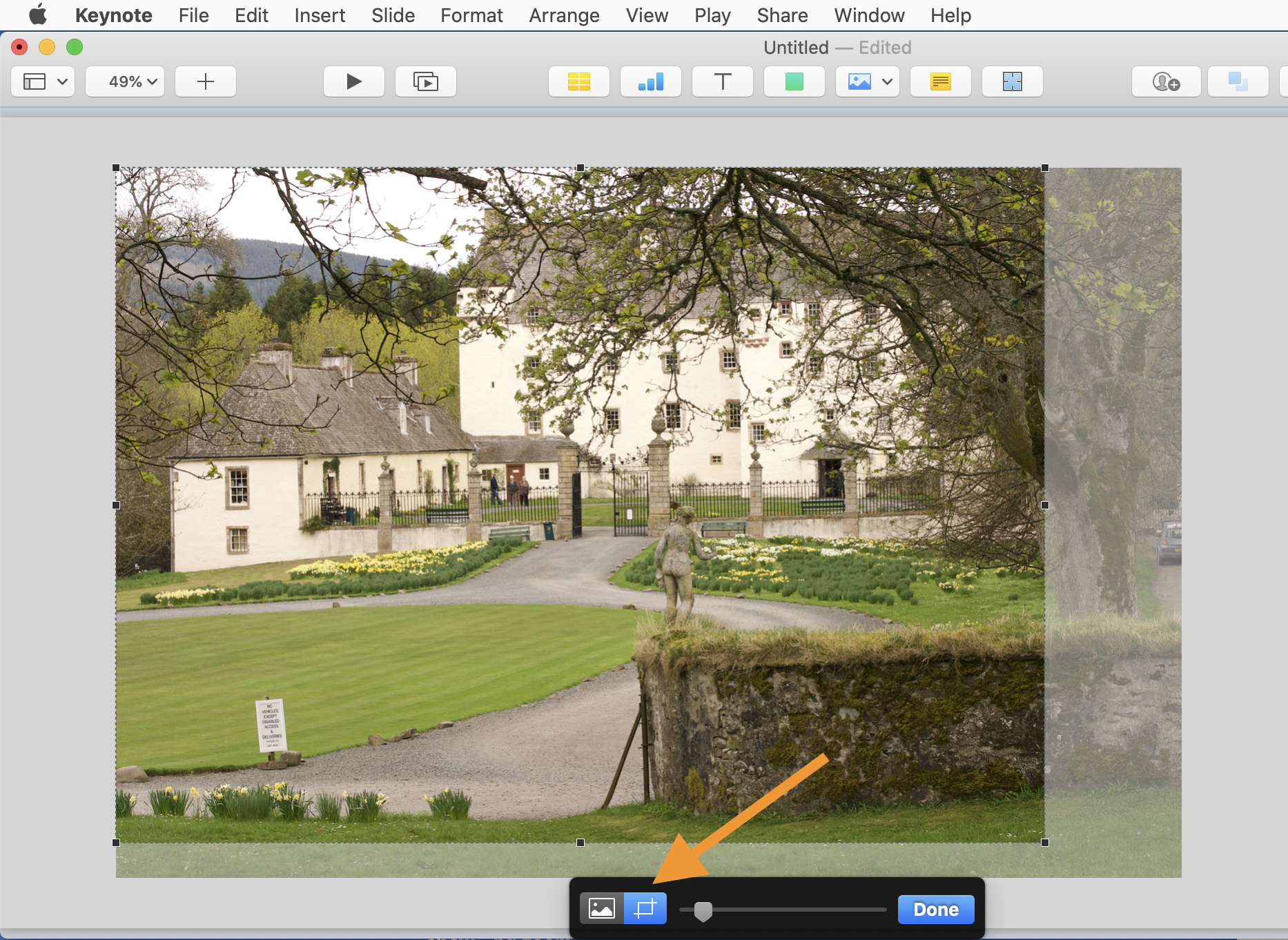Open the Media dropdown

(868, 81)
